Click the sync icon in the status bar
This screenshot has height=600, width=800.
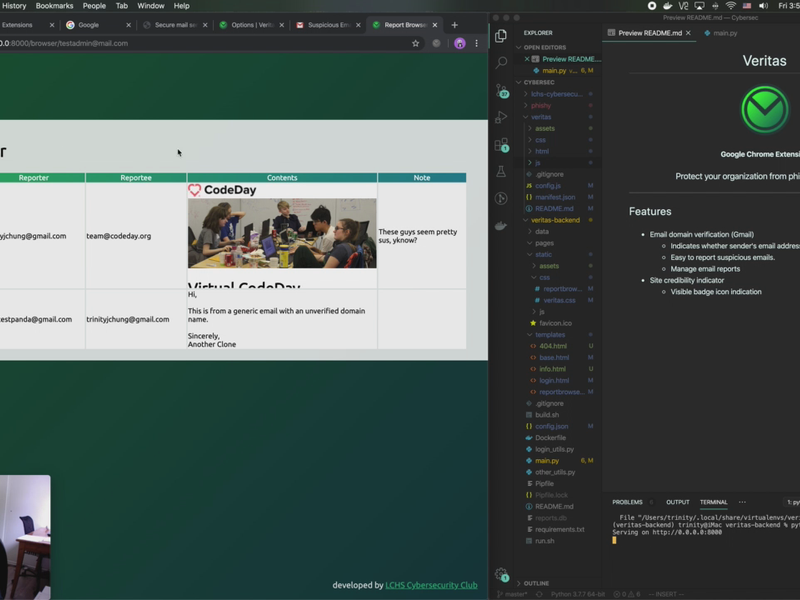tap(539, 594)
